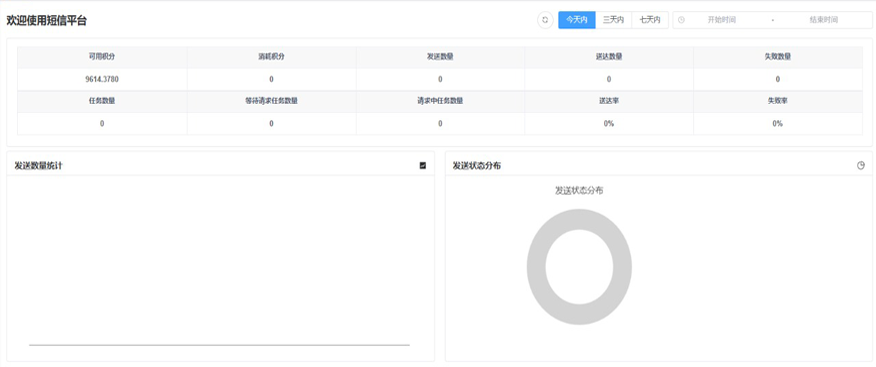Click the circular refresh icon button

pyautogui.click(x=545, y=20)
